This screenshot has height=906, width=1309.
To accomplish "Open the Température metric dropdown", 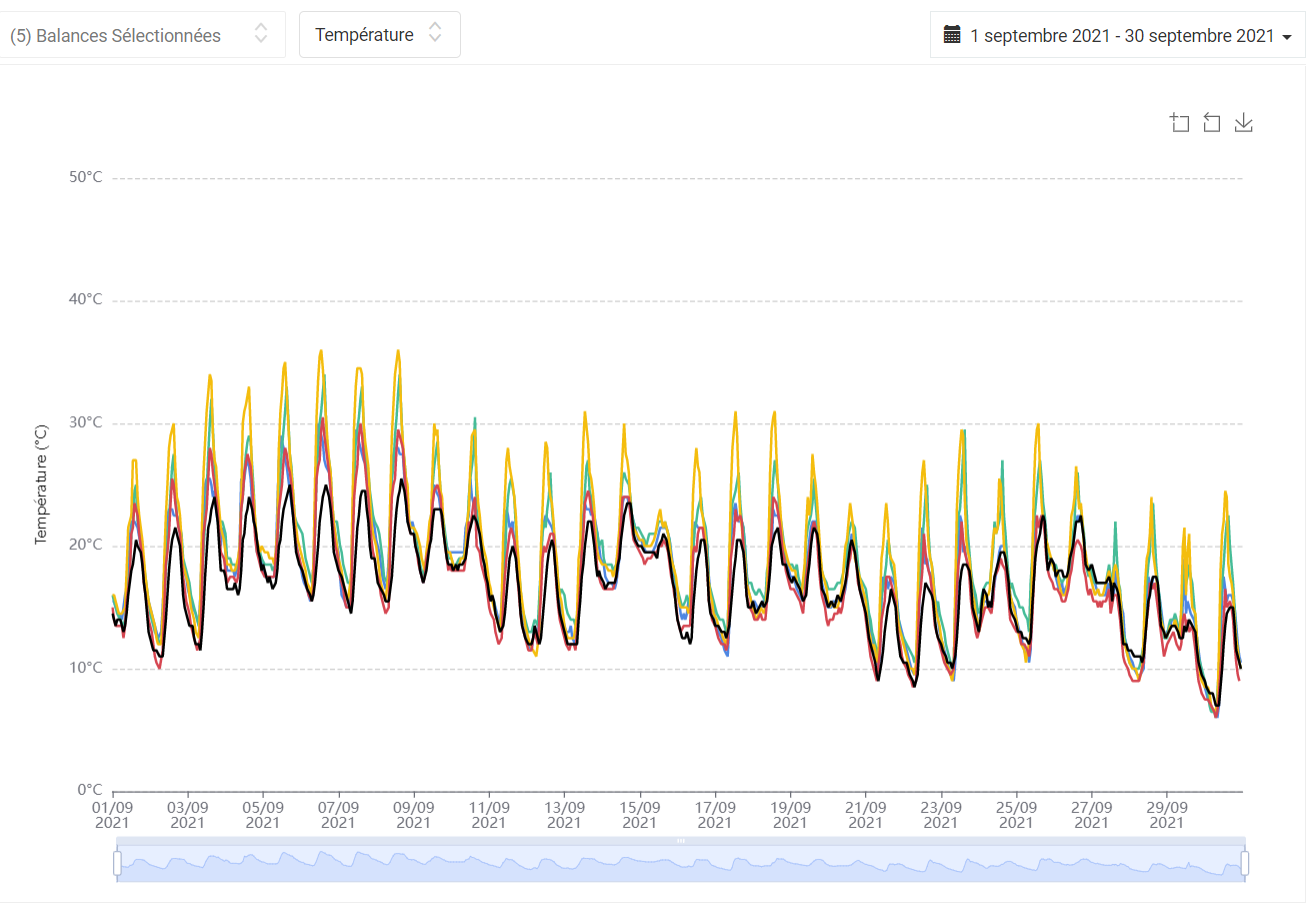I will click(380, 34).
